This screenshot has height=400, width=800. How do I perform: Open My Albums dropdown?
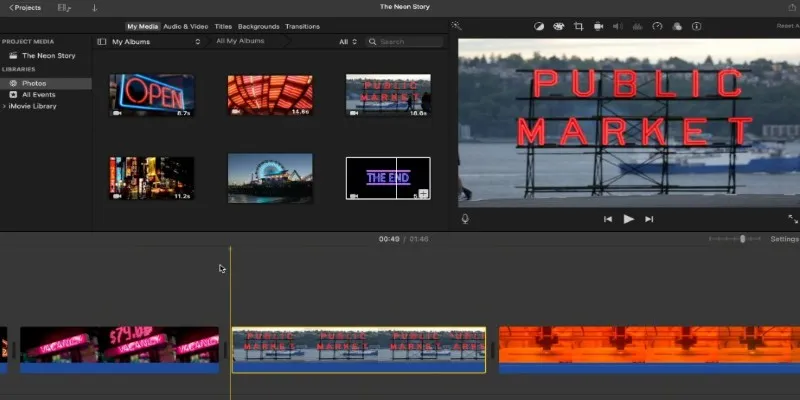[156, 42]
